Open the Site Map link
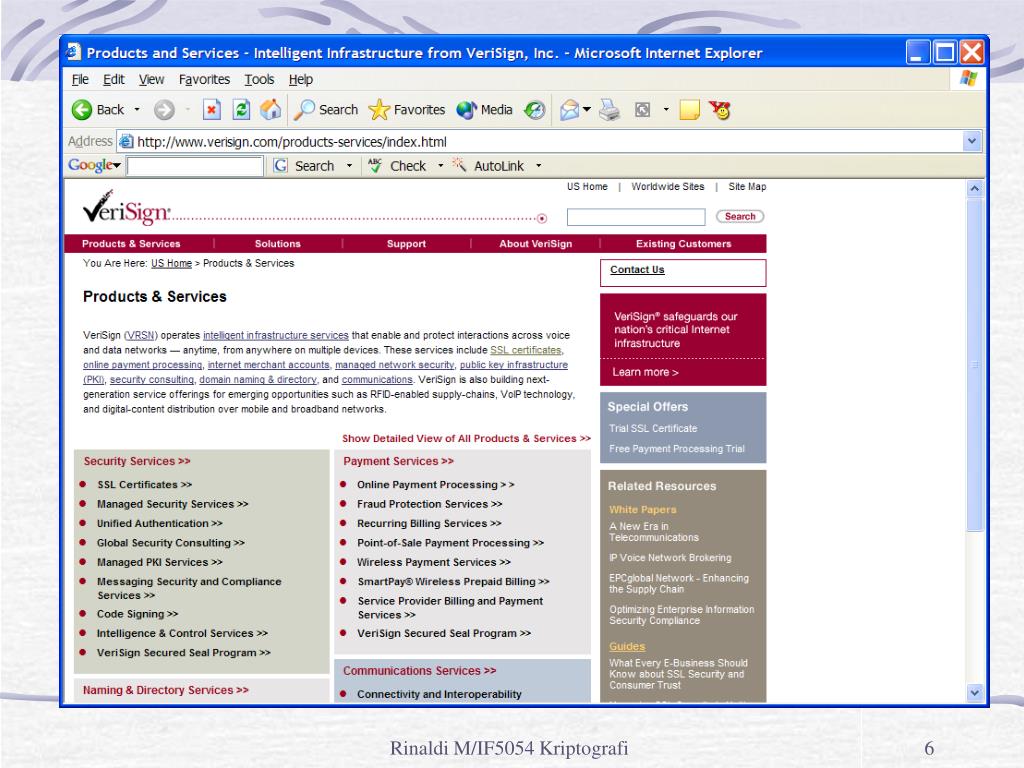This screenshot has width=1024, height=768. (x=747, y=187)
